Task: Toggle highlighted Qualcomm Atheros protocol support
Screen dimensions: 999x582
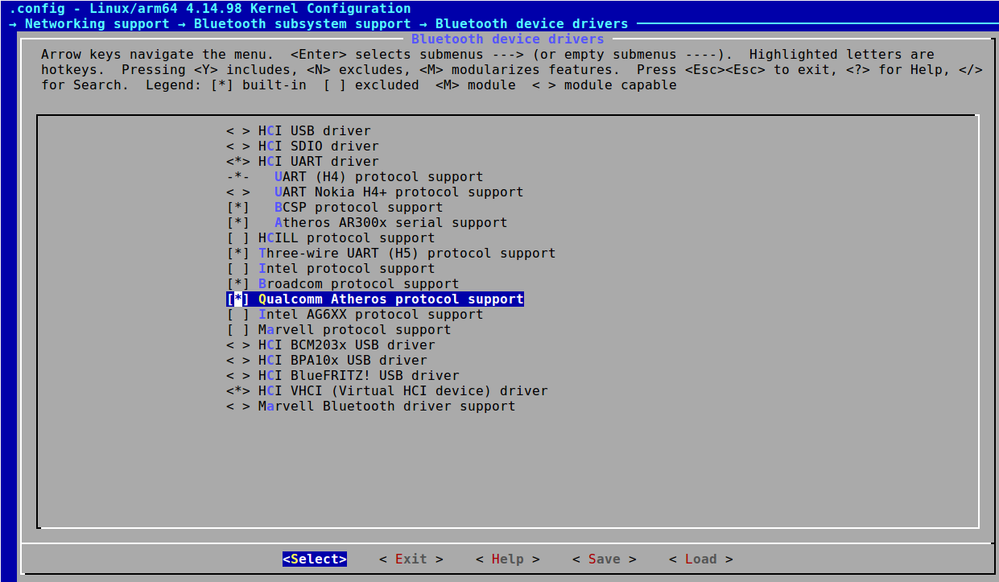Action: coord(375,299)
